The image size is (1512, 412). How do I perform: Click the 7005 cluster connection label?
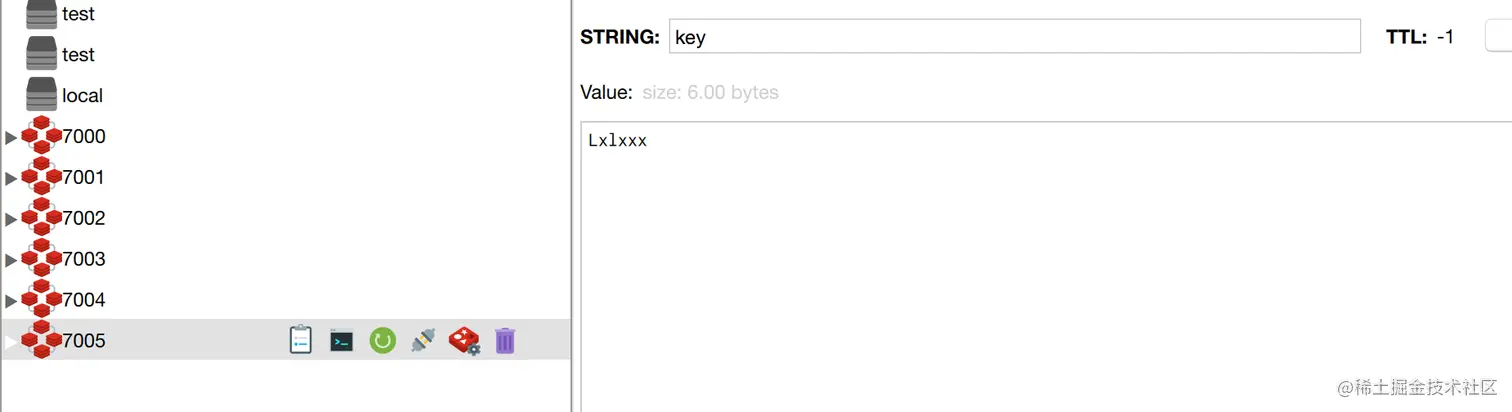(84, 342)
